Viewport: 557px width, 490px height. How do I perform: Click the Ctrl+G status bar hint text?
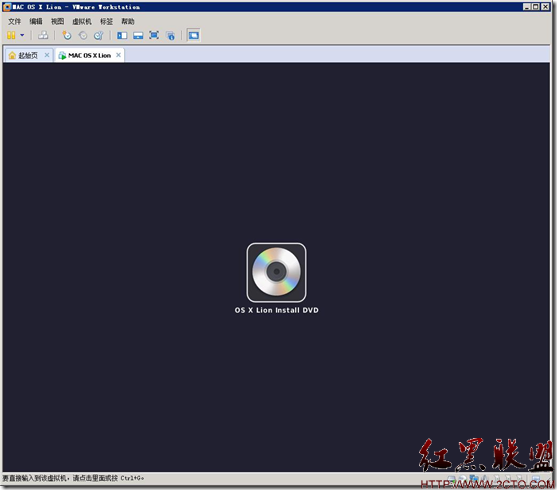73,478
